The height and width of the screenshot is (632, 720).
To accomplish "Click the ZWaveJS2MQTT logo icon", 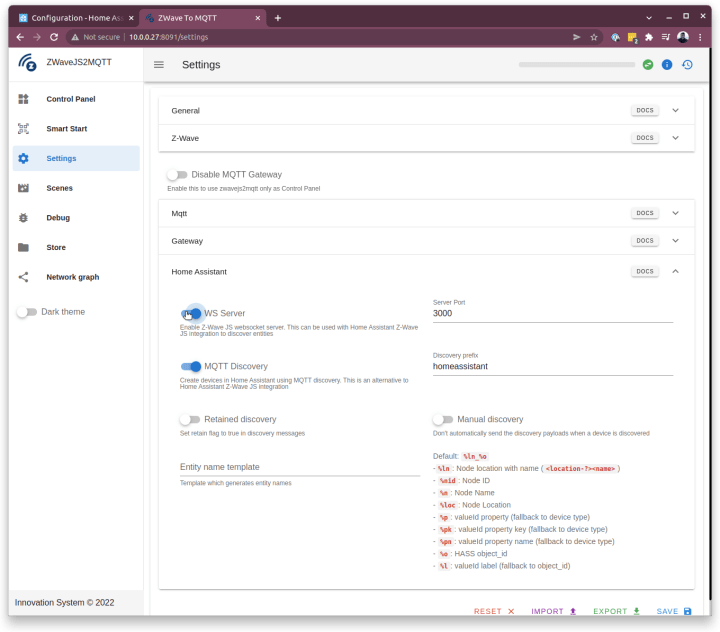I will (27, 63).
